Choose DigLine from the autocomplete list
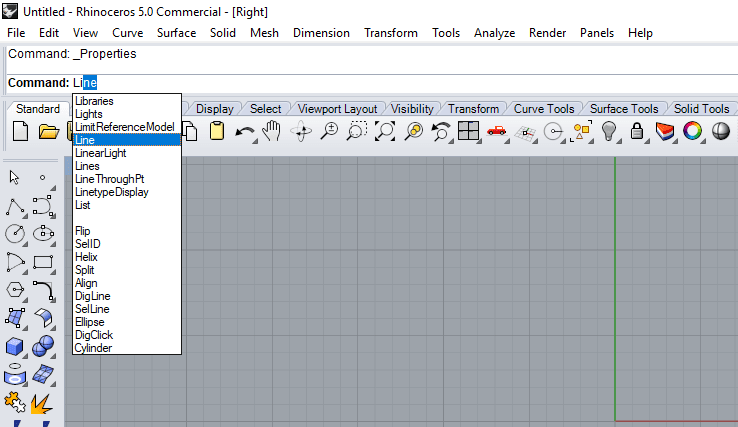Viewport: 738px width, 427px height. click(x=127, y=296)
